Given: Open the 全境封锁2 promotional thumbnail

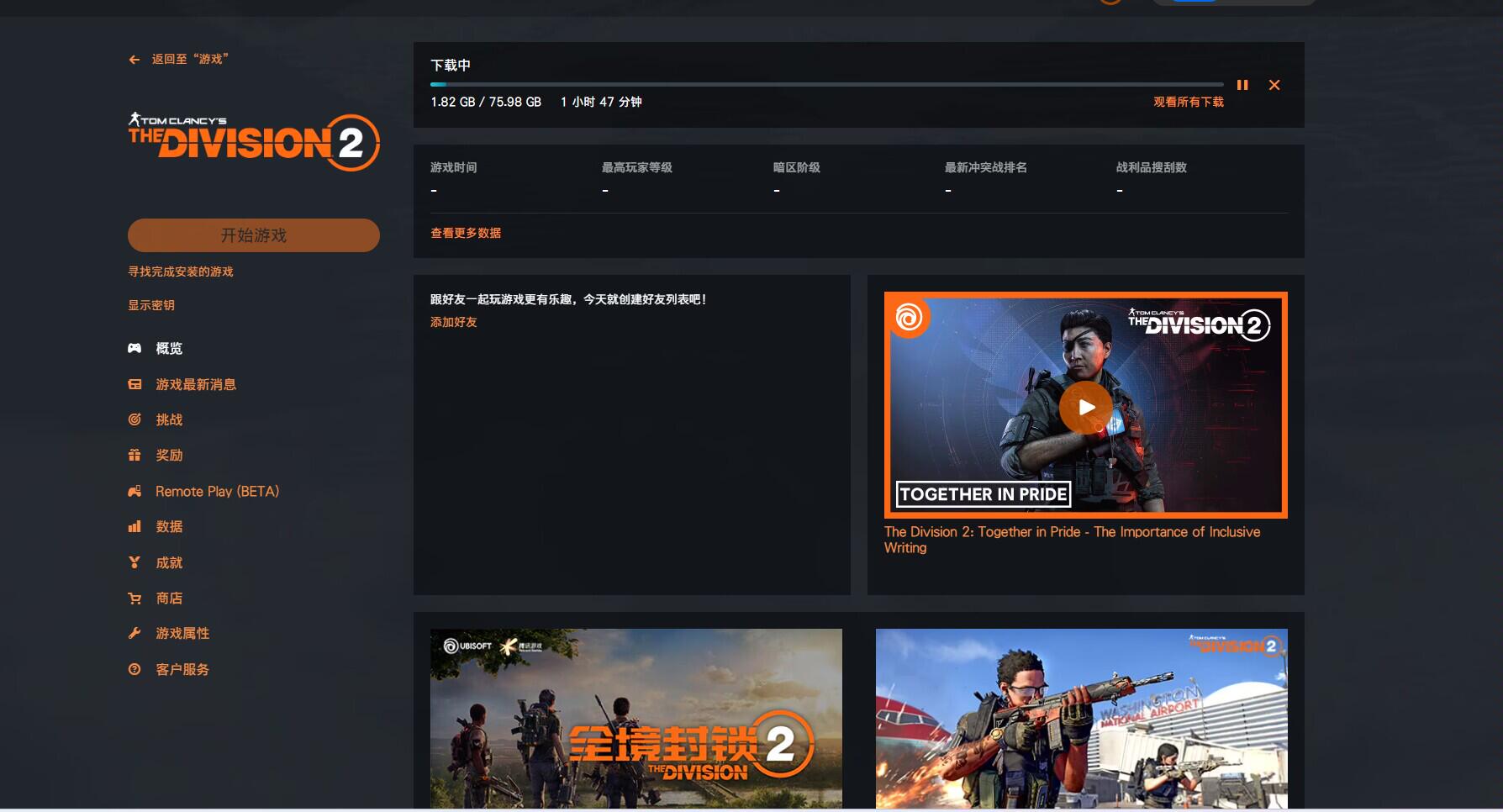Looking at the screenshot, I should pos(635,718).
